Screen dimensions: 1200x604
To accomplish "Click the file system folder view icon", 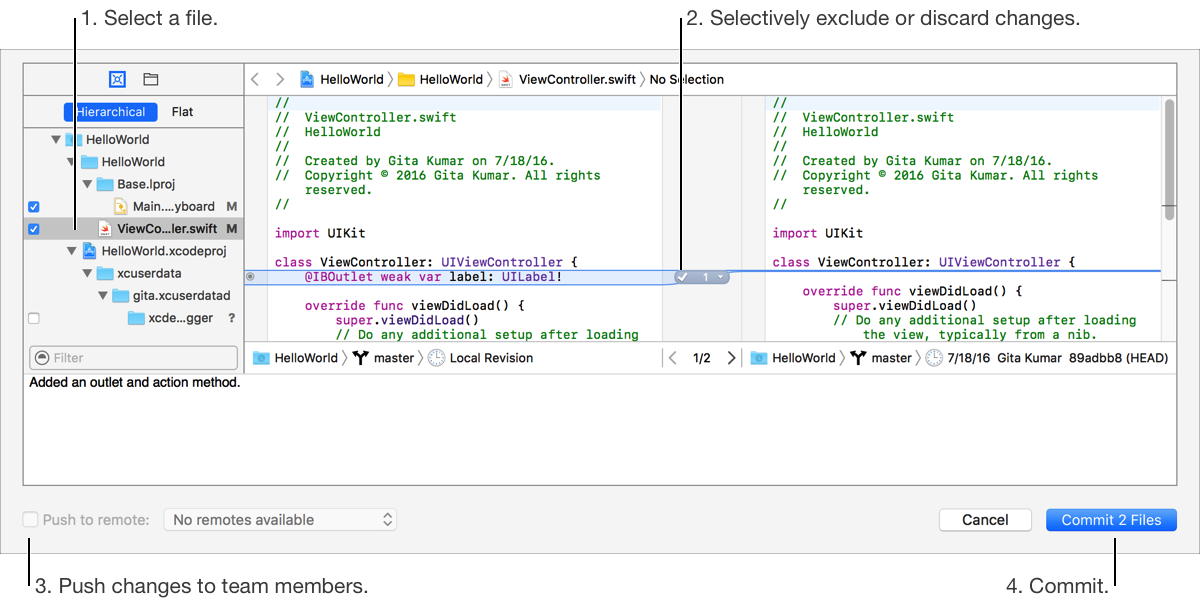I will coord(151,79).
